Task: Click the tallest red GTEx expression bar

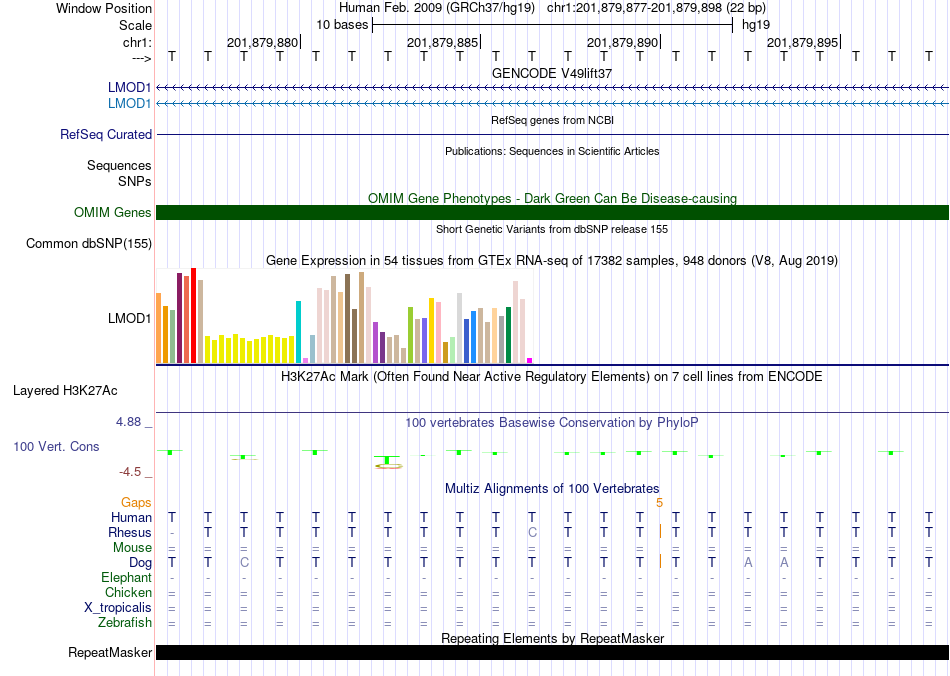Action: 193,316
